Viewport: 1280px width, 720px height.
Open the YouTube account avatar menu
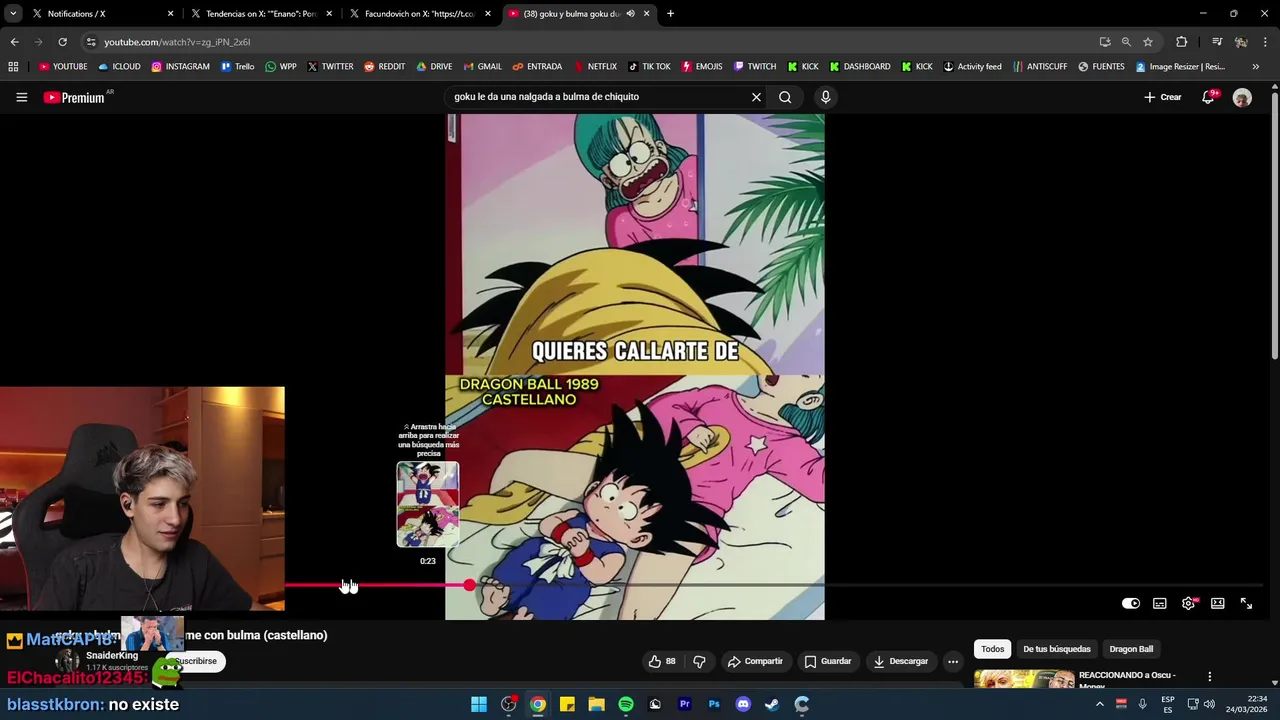coord(1242,97)
